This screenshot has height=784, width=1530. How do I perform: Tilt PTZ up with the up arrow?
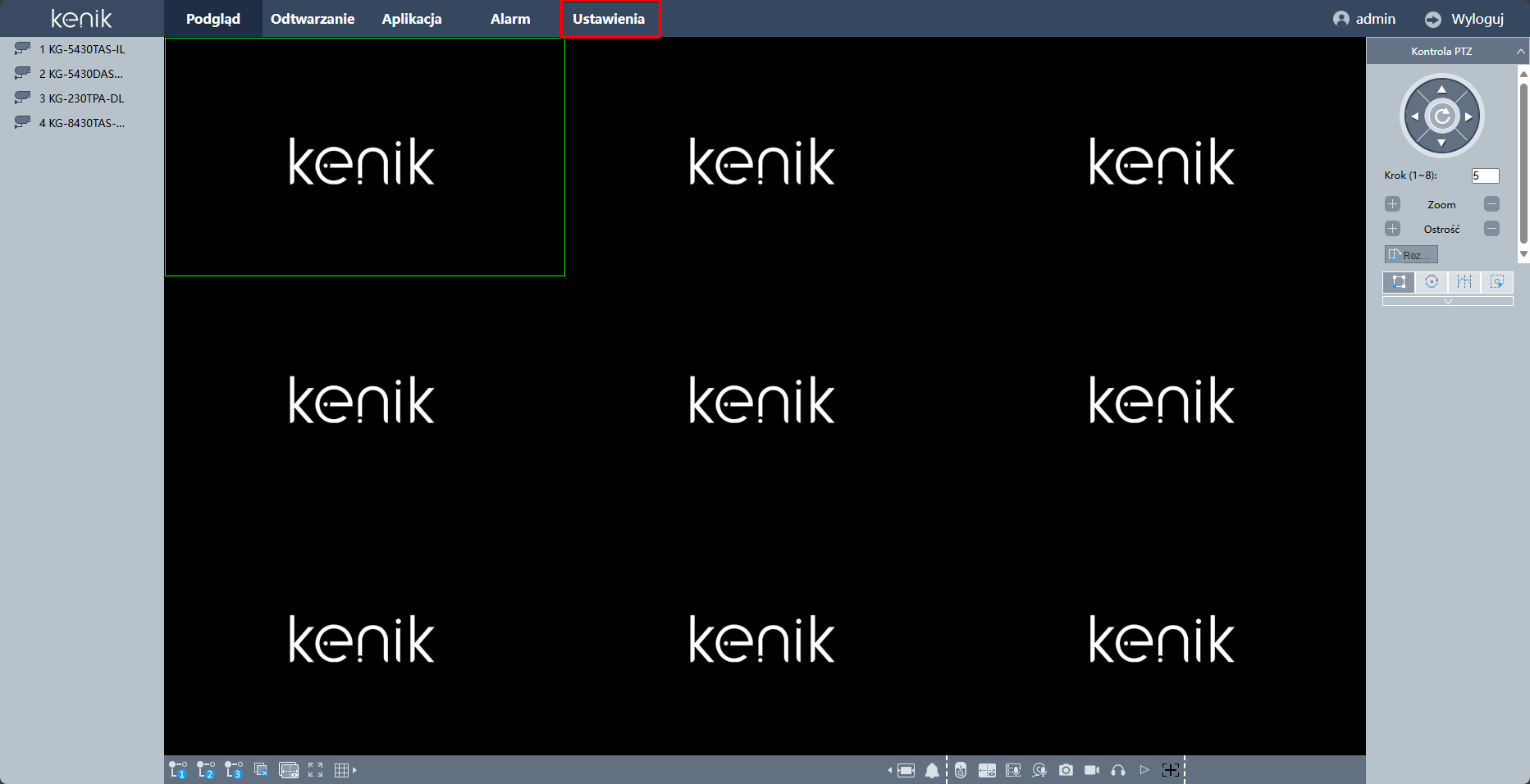1441,89
